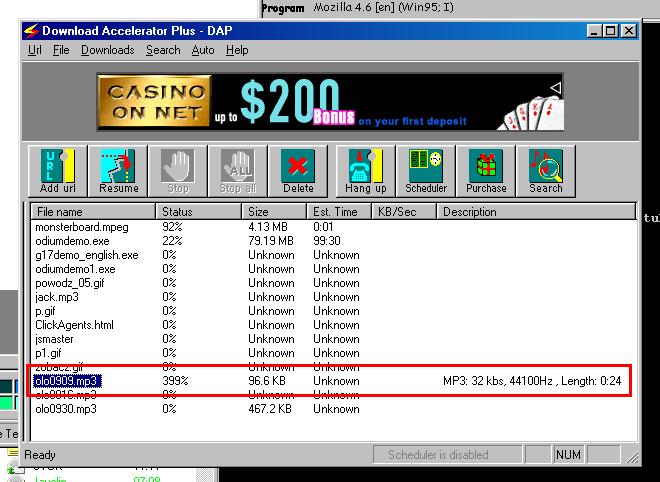Select monsterboard.mpeg in the list
The width and height of the screenshot is (660, 482).
(82, 227)
